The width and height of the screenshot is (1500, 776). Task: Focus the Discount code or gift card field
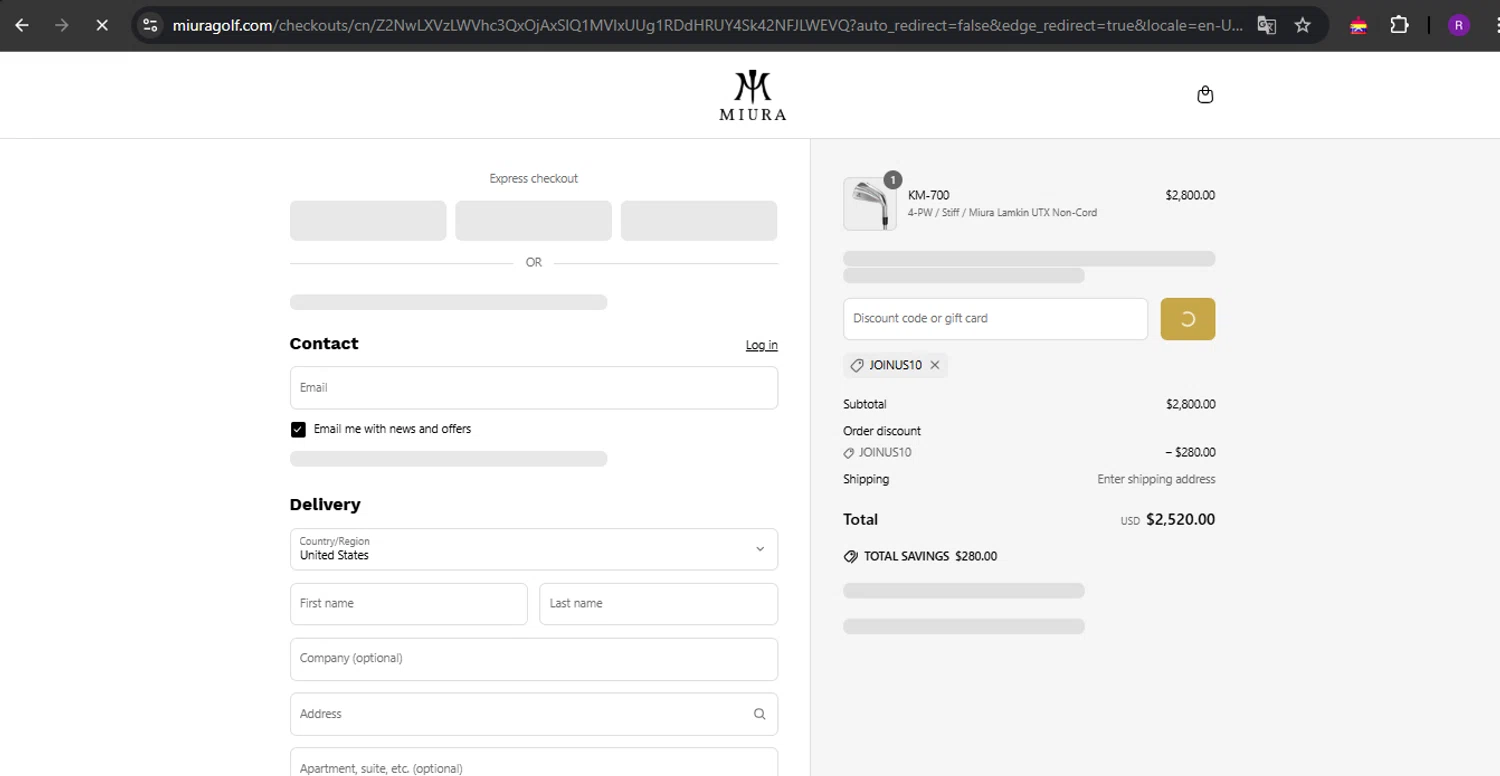coord(995,319)
